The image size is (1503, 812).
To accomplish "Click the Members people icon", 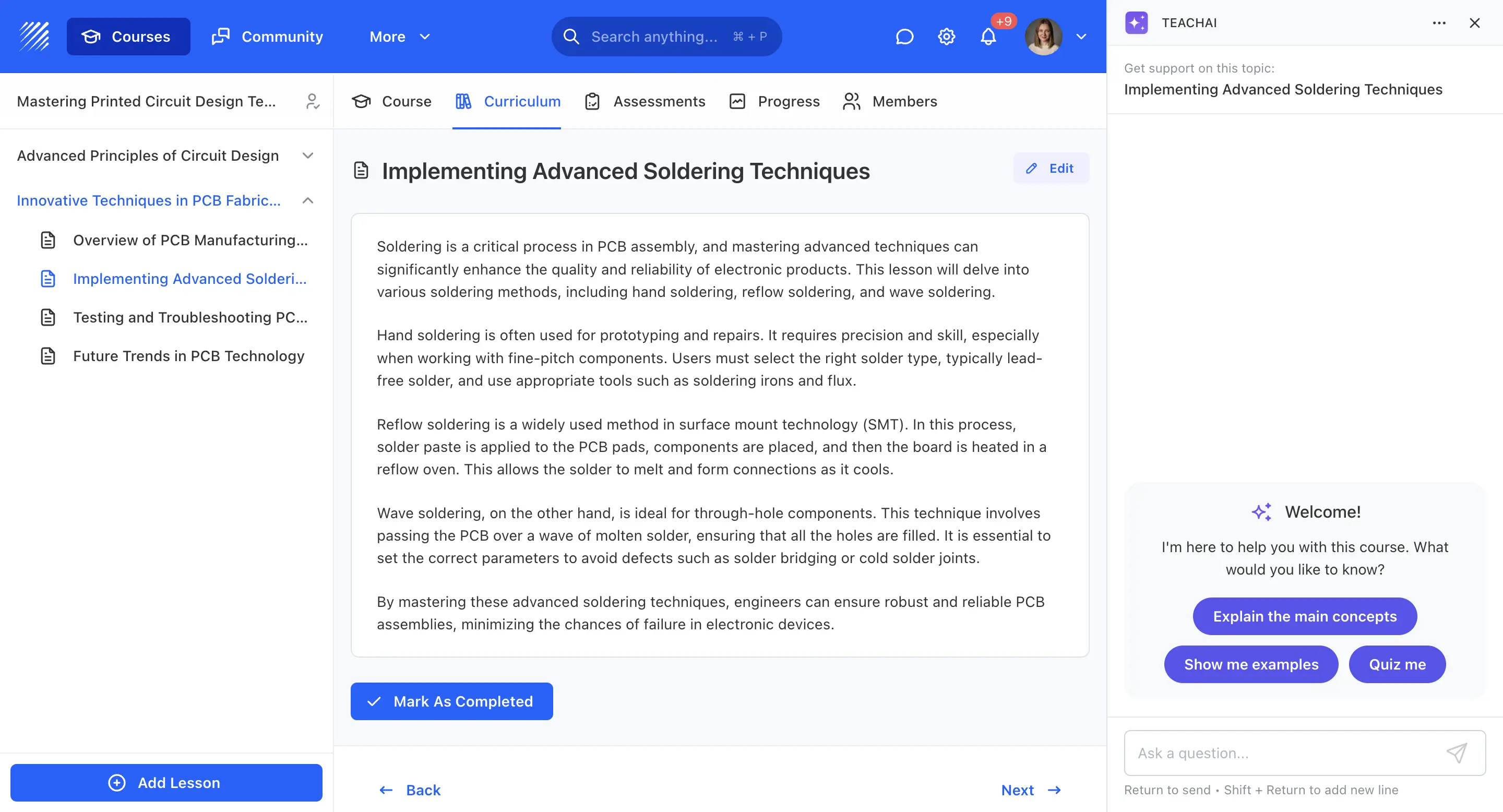I will click(x=851, y=101).
